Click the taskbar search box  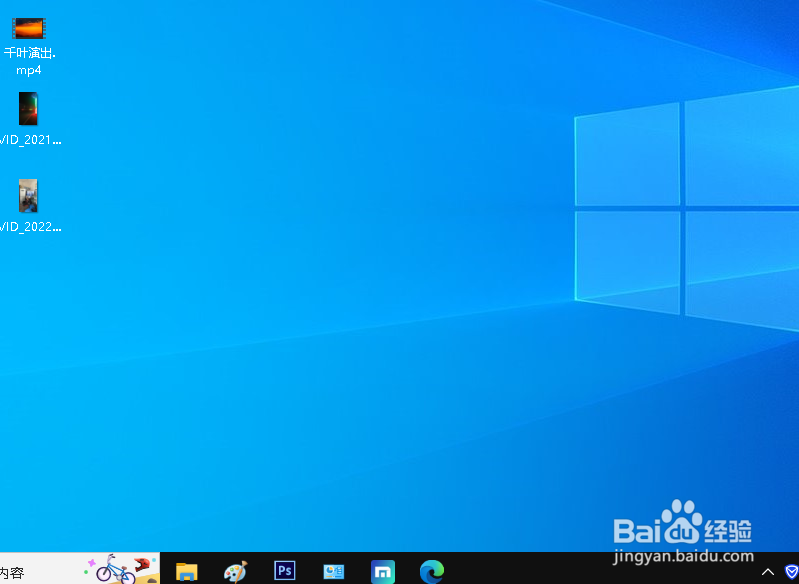(79, 569)
